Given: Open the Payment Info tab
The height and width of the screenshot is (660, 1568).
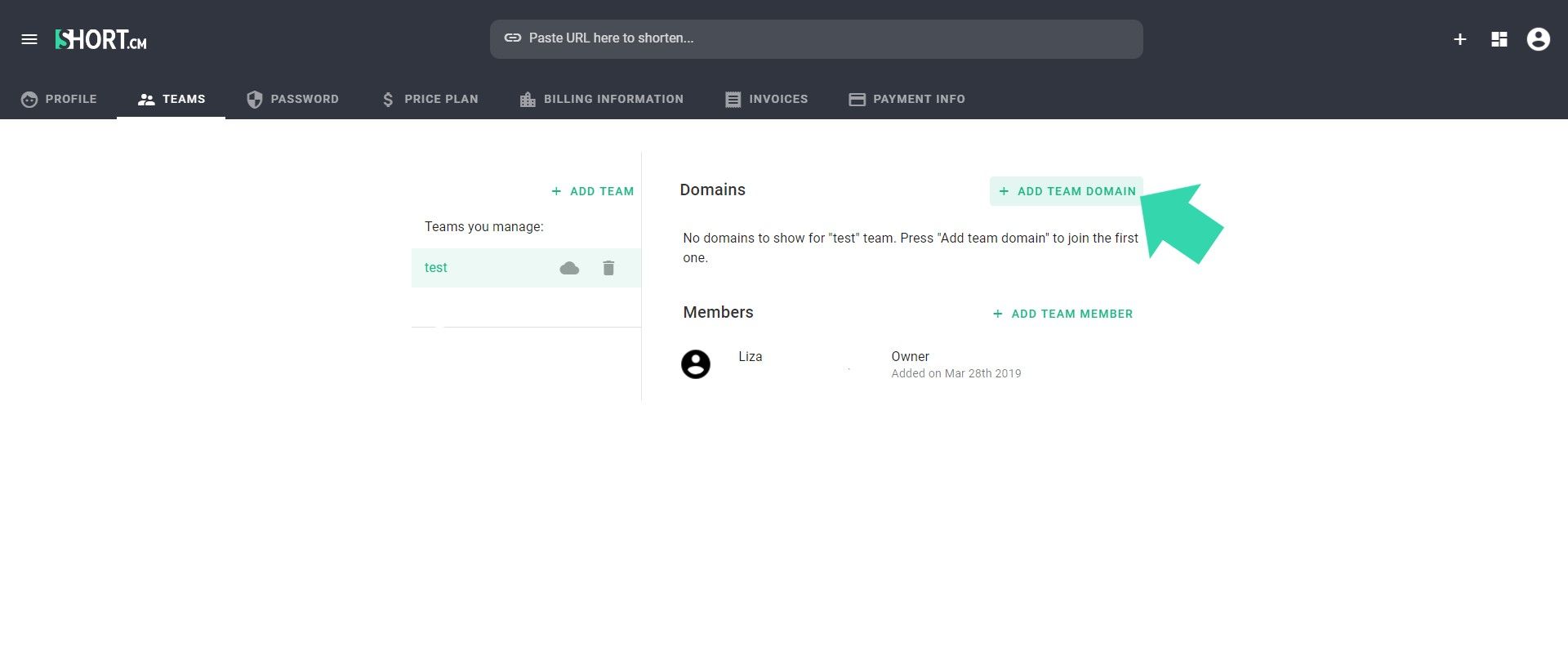Looking at the screenshot, I should point(906,99).
